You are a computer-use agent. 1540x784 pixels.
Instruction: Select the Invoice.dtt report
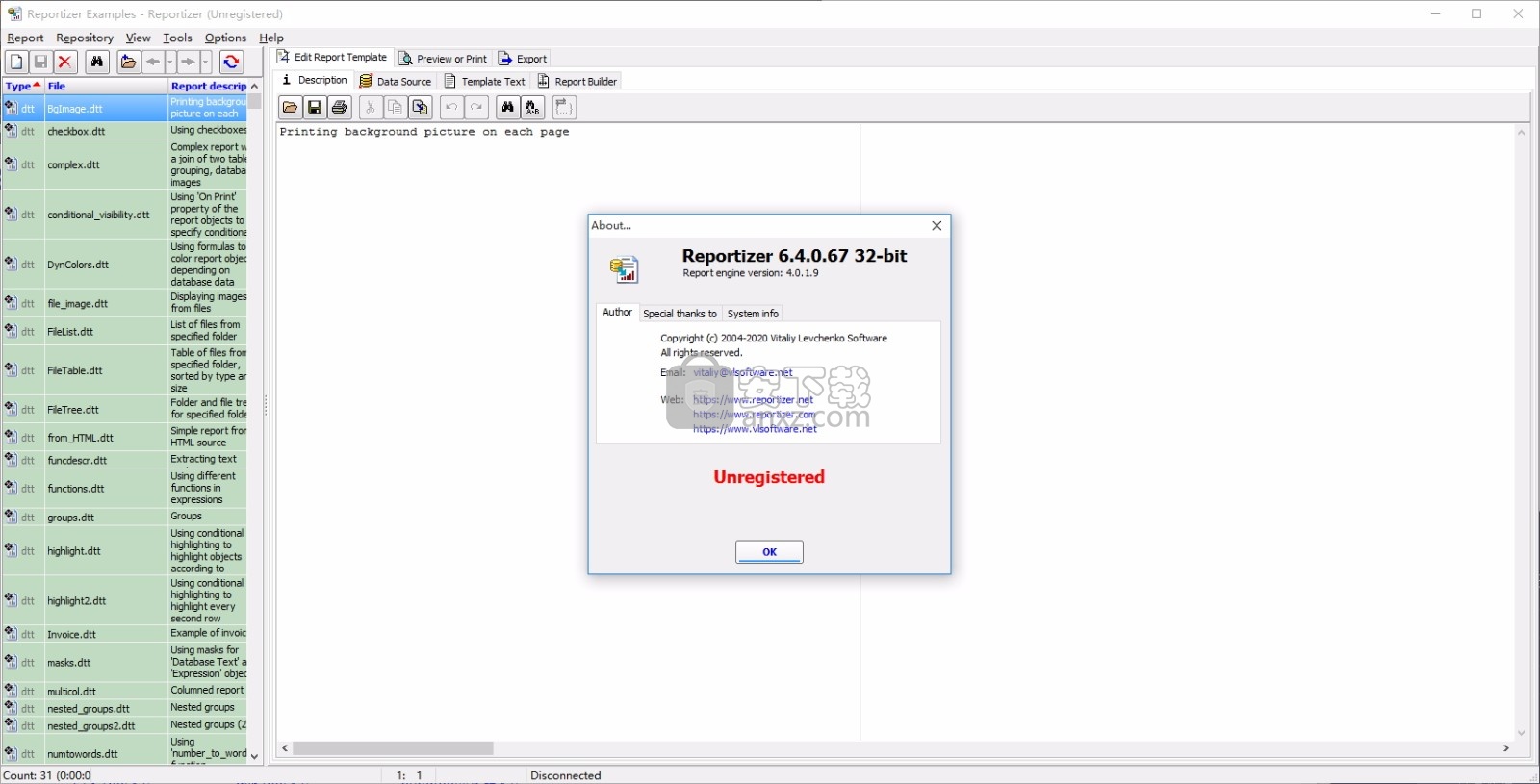point(125,634)
